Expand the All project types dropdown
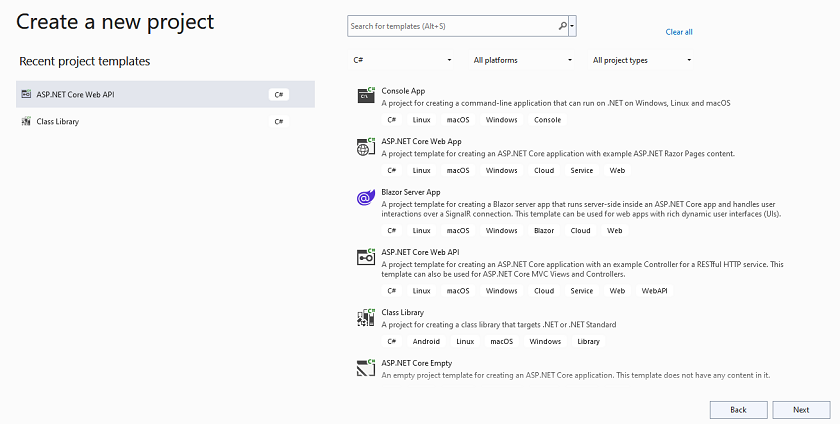The width and height of the screenshot is (840, 424). (x=641, y=60)
